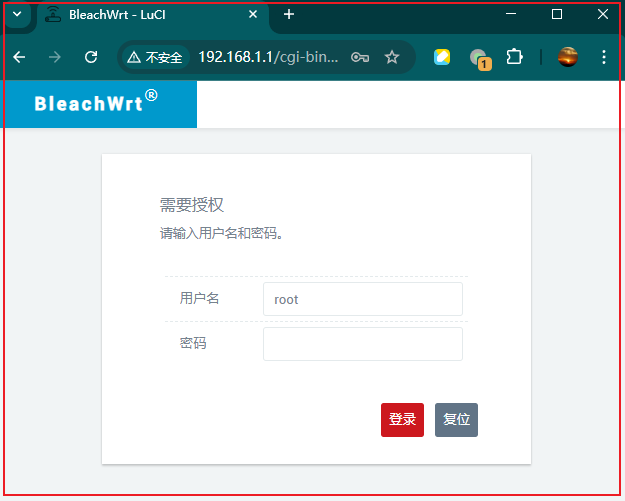Click the gray 复位 reset button
This screenshot has width=625, height=501.
point(456,420)
